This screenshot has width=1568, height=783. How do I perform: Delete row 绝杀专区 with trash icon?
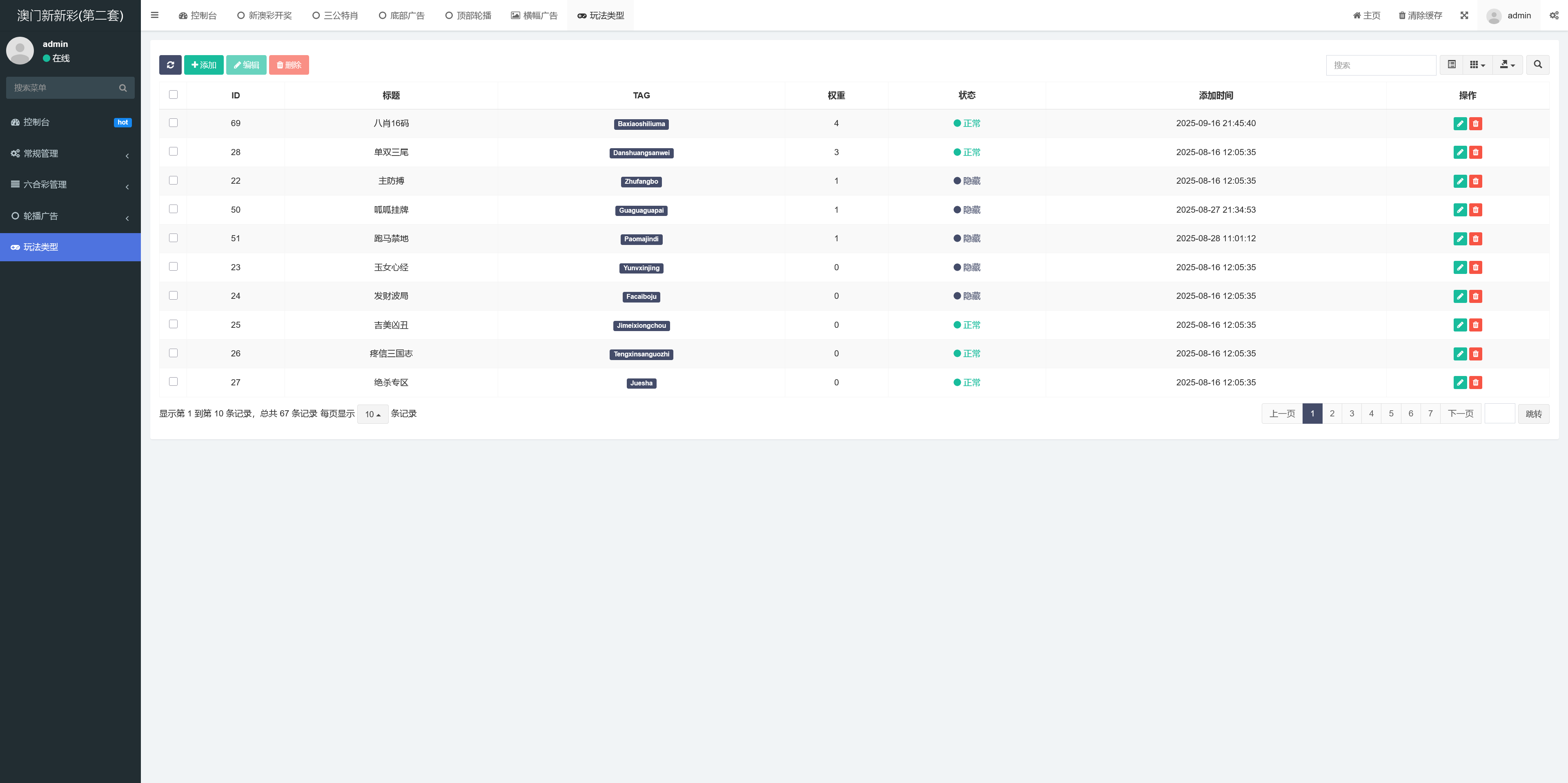point(1475,382)
